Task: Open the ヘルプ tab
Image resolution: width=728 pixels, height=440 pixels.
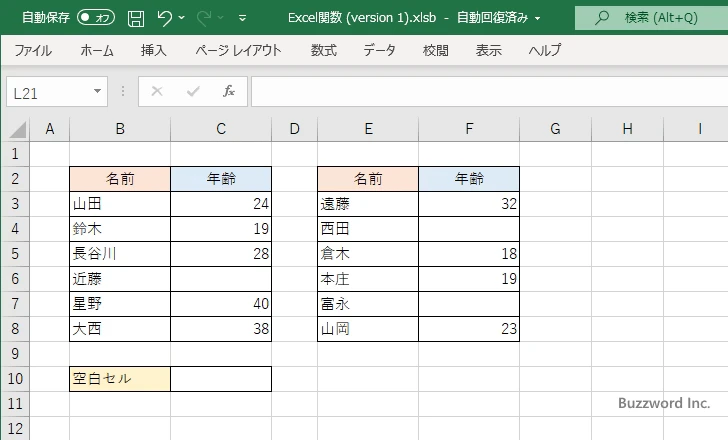Action: pyautogui.click(x=545, y=50)
